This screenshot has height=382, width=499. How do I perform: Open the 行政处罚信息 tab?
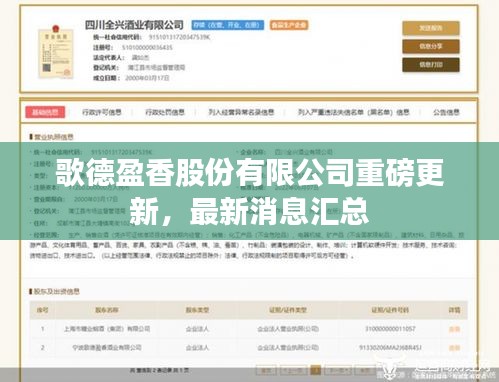(165, 112)
